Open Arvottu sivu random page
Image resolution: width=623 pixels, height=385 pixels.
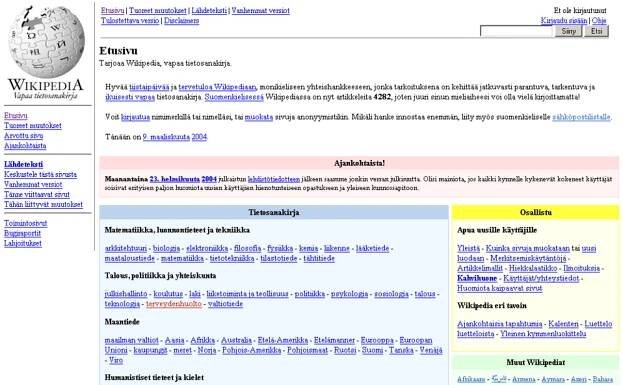(x=23, y=135)
